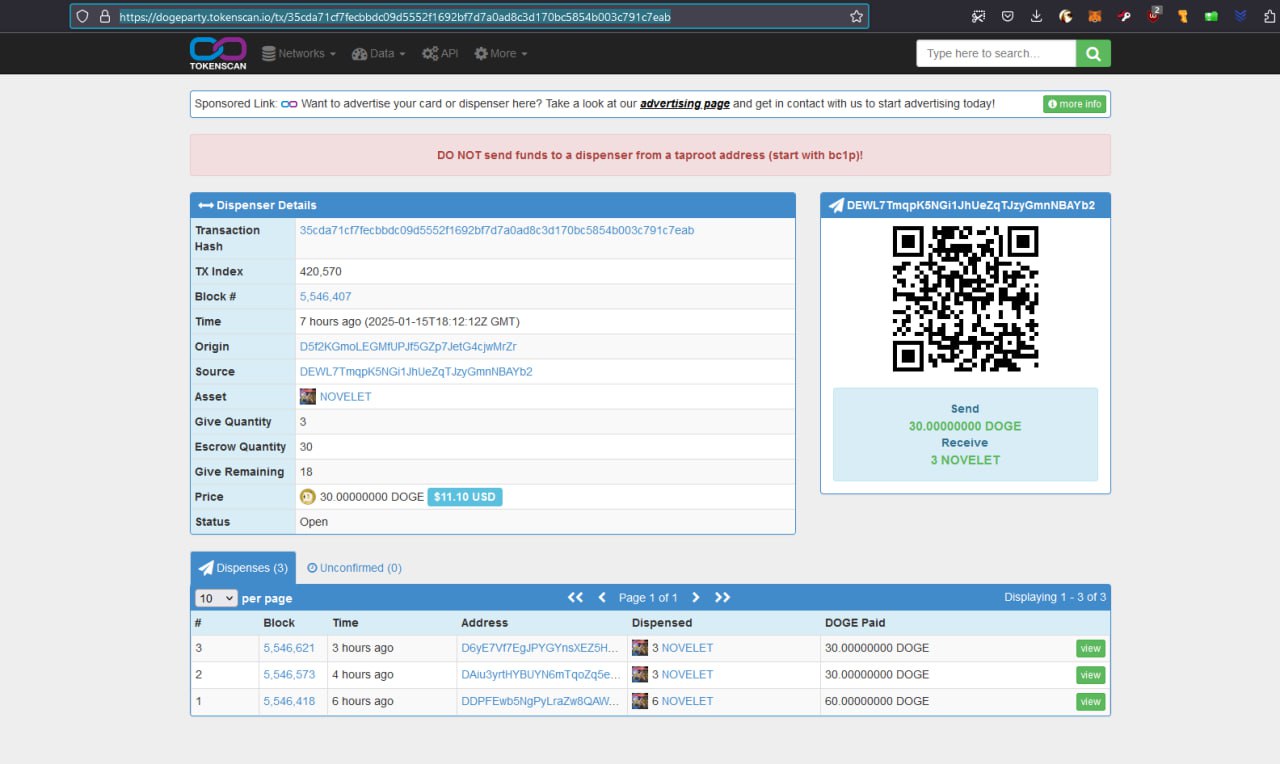Open origin address D5f2KGmoLEGMfUPJf5GZp7JetG4cjwMrZr
Screen dimensions: 1280x764
tap(408, 347)
